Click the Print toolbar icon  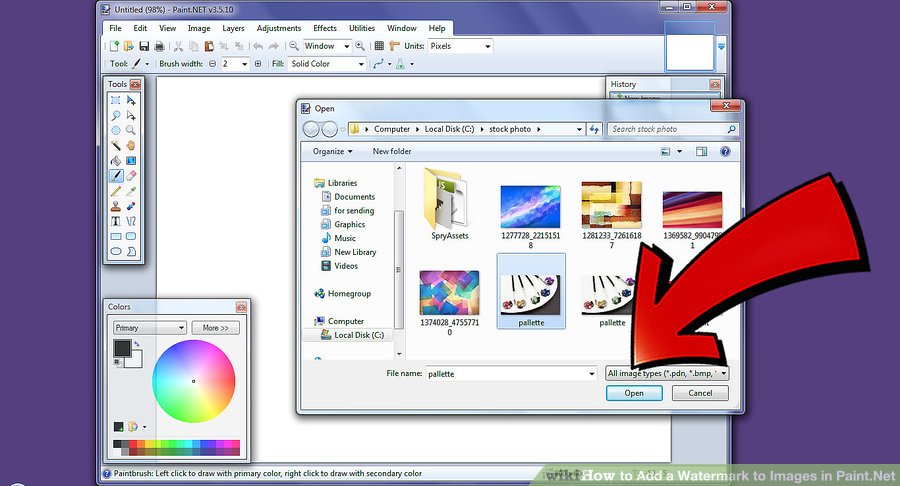pyautogui.click(x=160, y=46)
